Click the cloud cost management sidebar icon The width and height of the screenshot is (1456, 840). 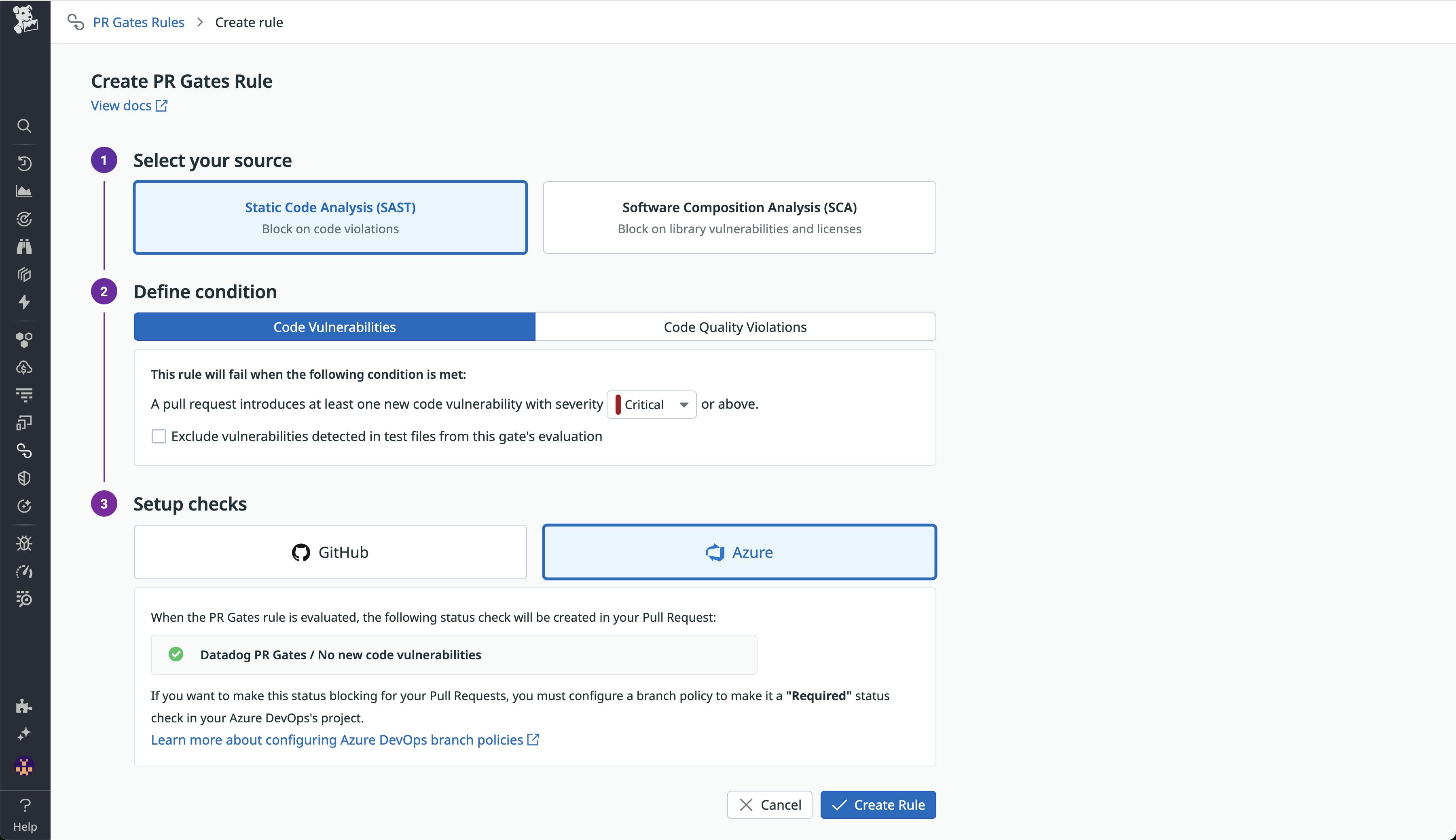click(24, 367)
